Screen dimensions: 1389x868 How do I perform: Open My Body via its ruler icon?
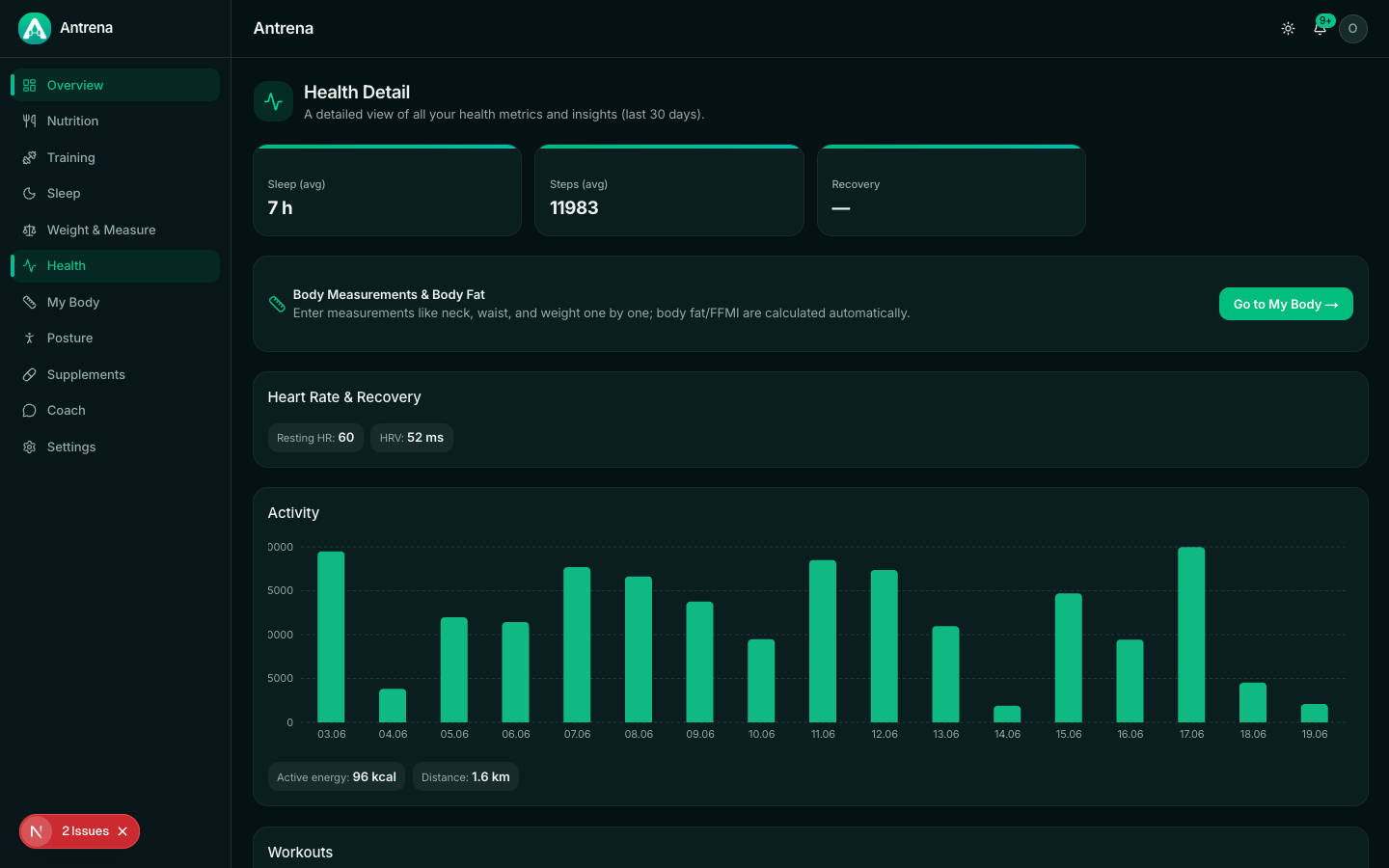tap(30, 302)
